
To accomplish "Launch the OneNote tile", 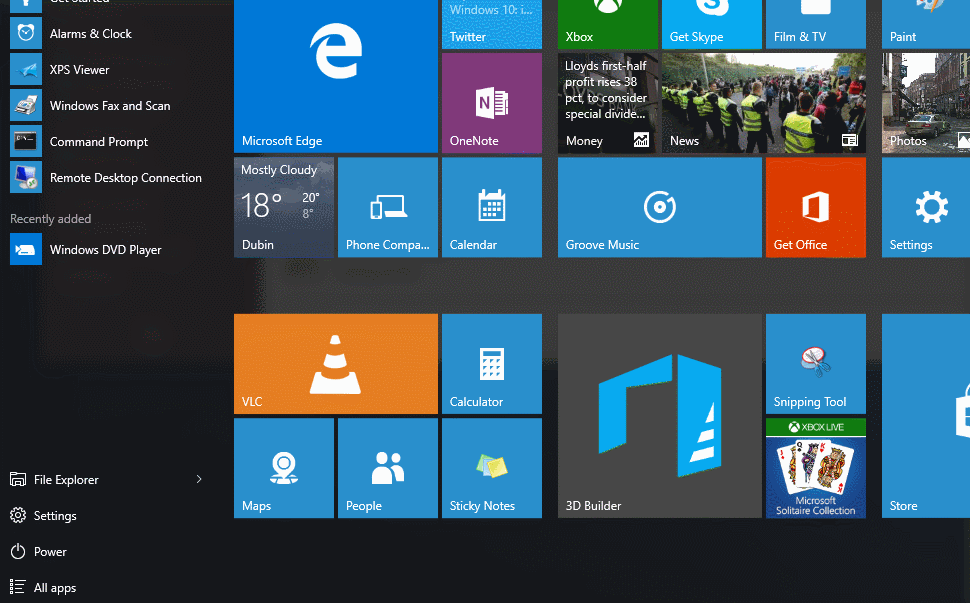I will pyautogui.click(x=491, y=103).
